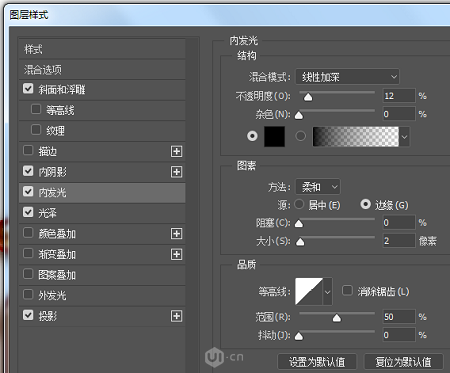Viewport: 450px width, 373px height.
Task: Add another 内阴影 effect with plus icon
Action: (176, 172)
